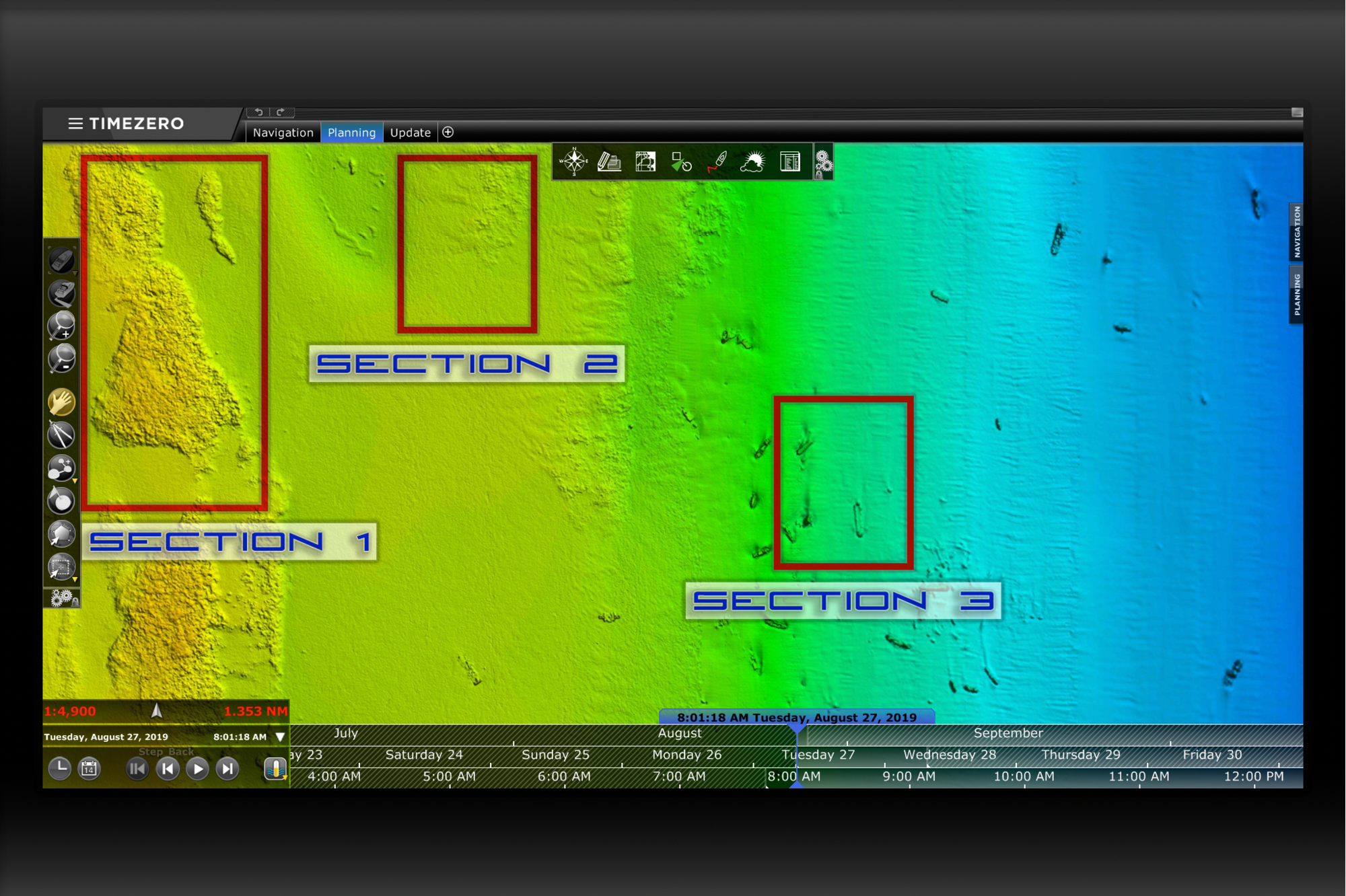Expand the selection tool options arrow
The height and width of the screenshot is (896, 1346).
click(75, 579)
